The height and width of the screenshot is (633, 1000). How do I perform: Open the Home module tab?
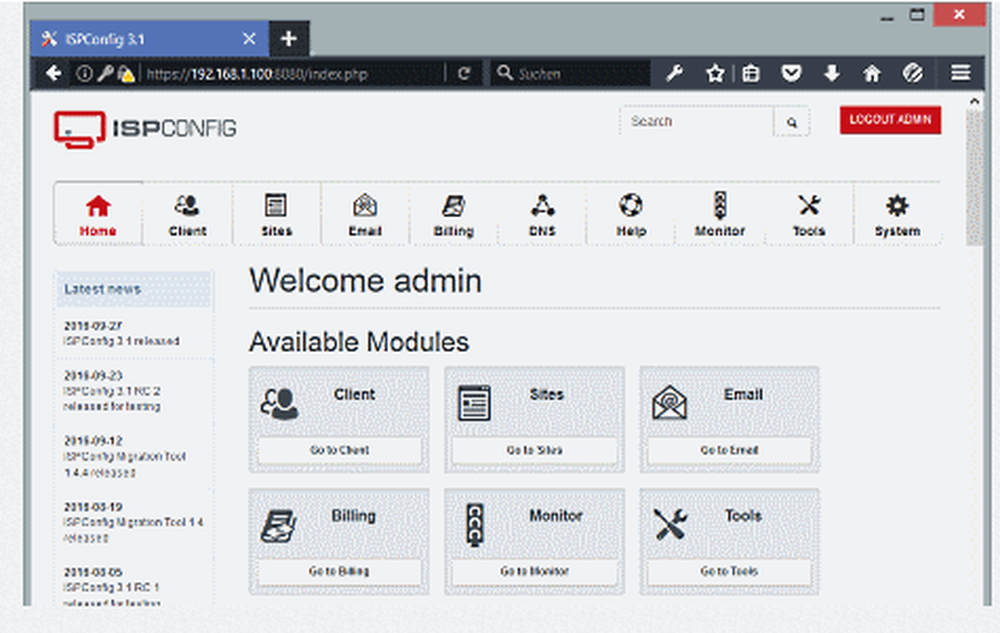(x=98, y=215)
